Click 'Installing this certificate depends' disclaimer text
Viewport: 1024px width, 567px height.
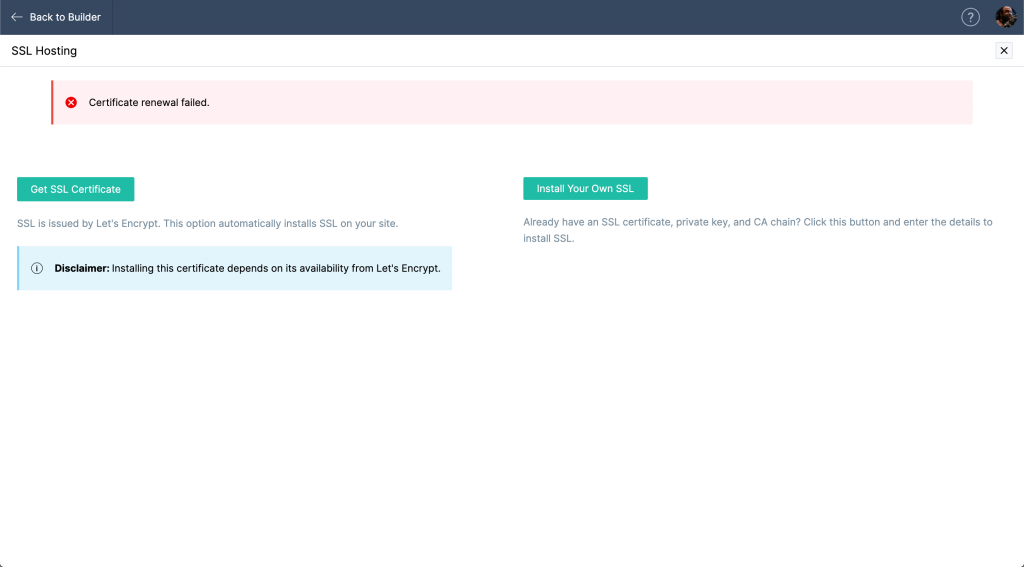276,268
